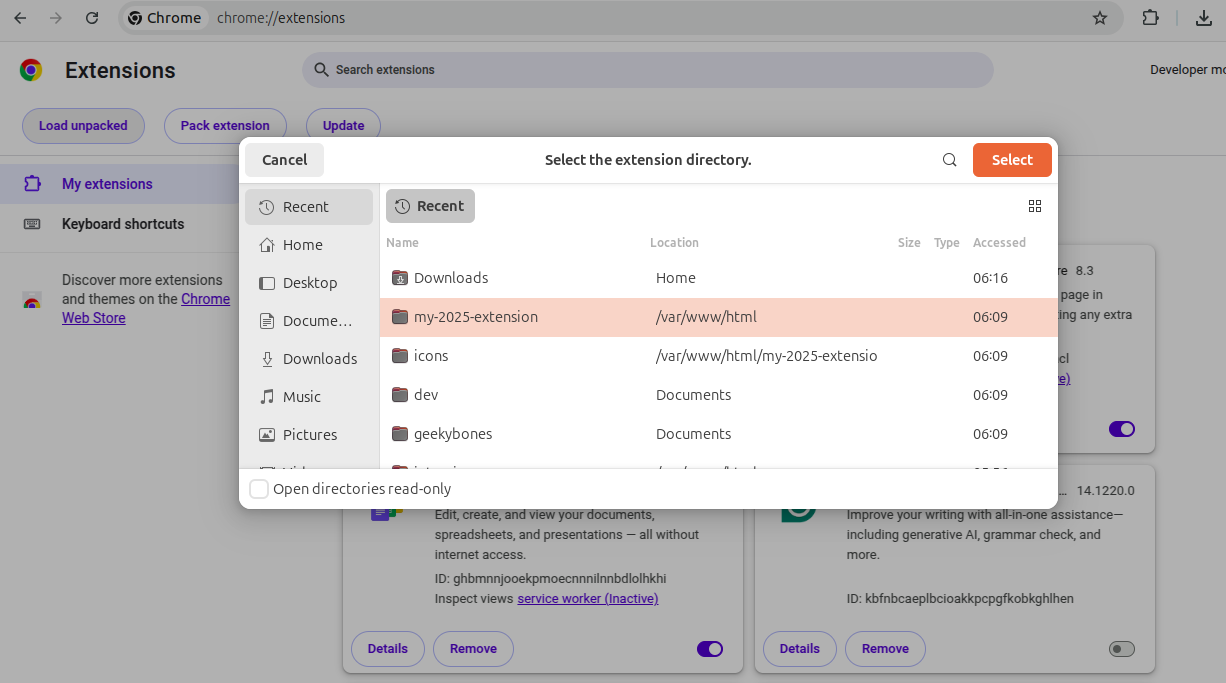This screenshot has height=683, width=1226.
Task: Click the browser back arrow
Action: [x=20, y=18]
